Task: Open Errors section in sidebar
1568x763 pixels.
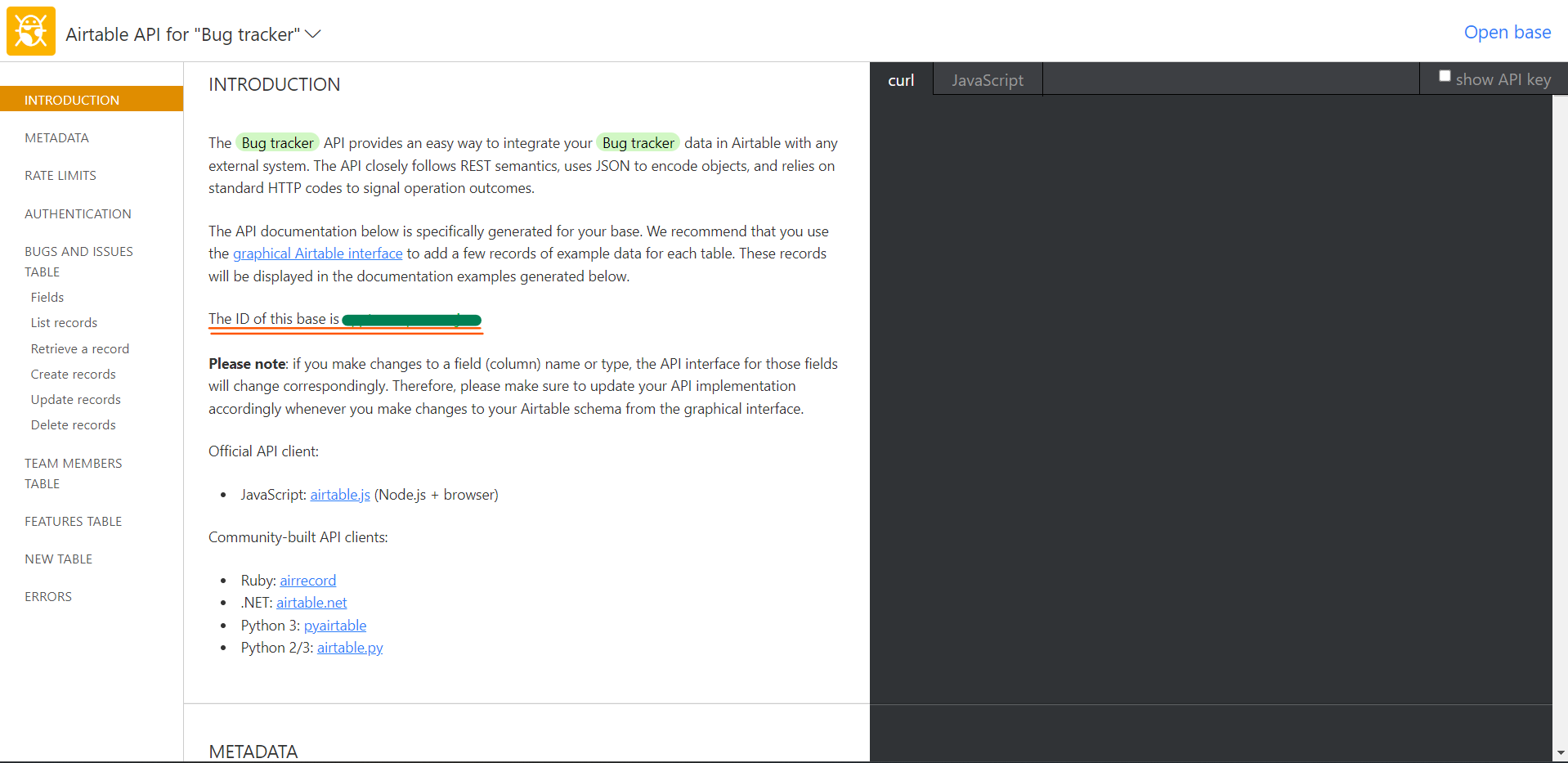Action: point(48,596)
